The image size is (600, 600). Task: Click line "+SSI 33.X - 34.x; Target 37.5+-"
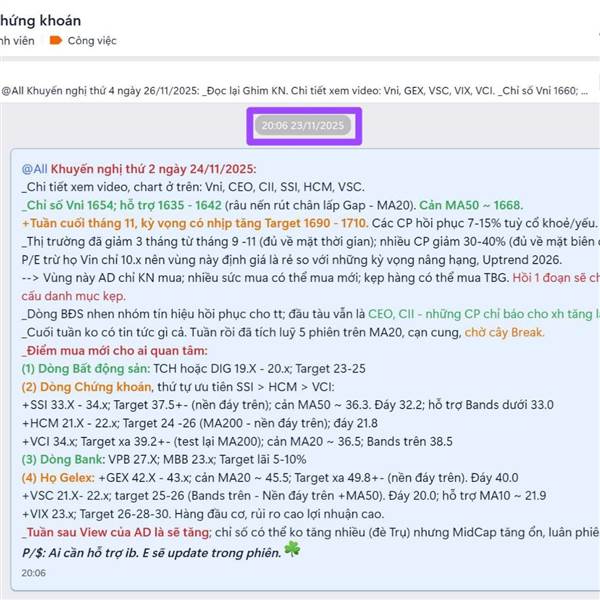point(288,405)
